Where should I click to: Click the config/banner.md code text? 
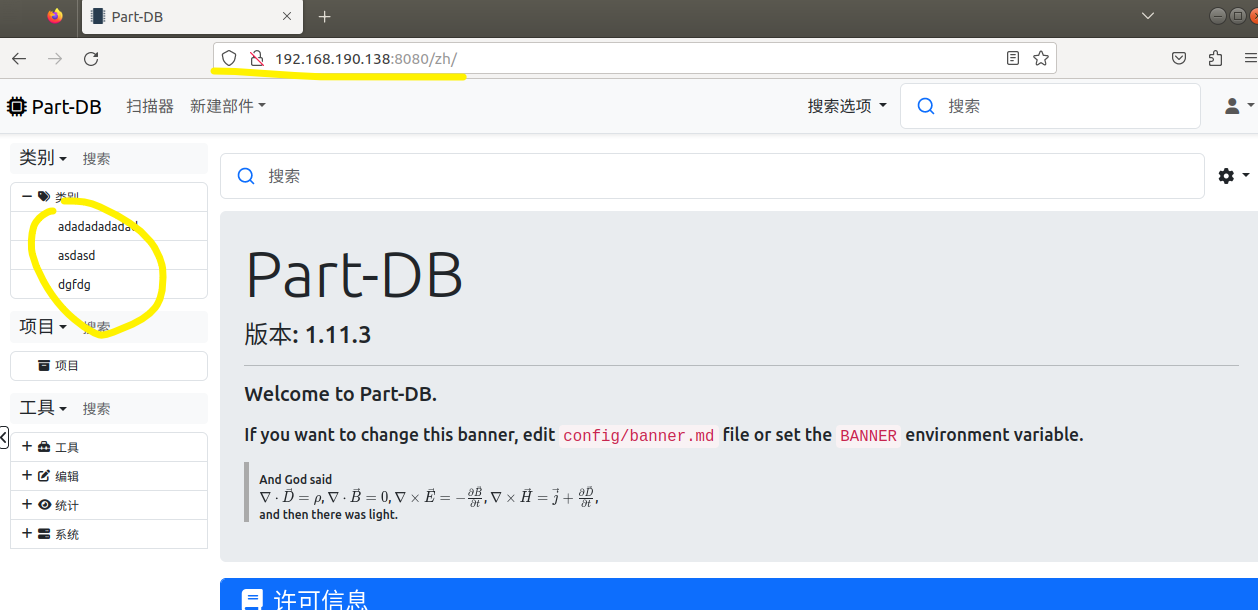click(638, 435)
